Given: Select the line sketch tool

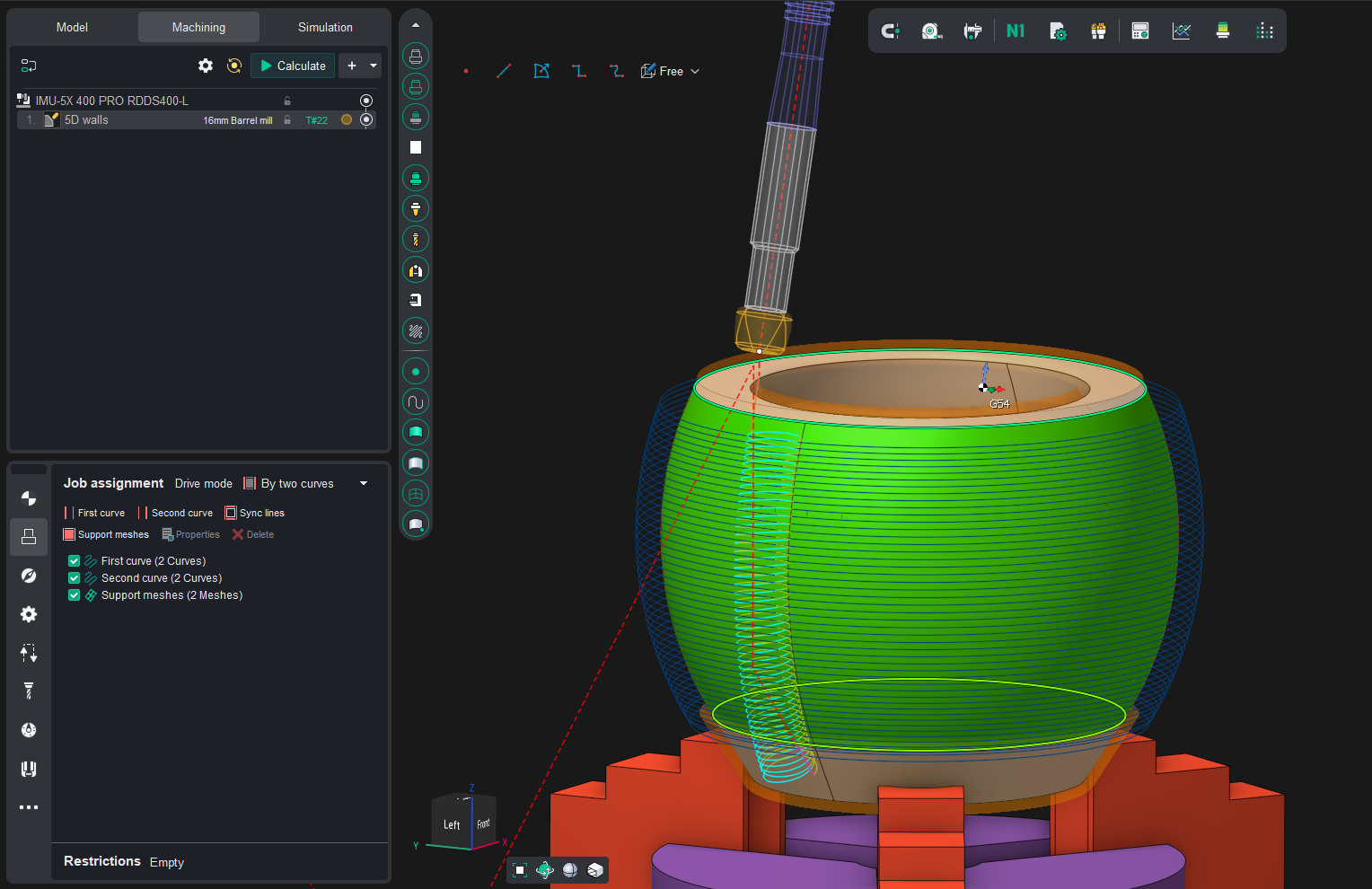Looking at the screenshot, I should [504, 71].
